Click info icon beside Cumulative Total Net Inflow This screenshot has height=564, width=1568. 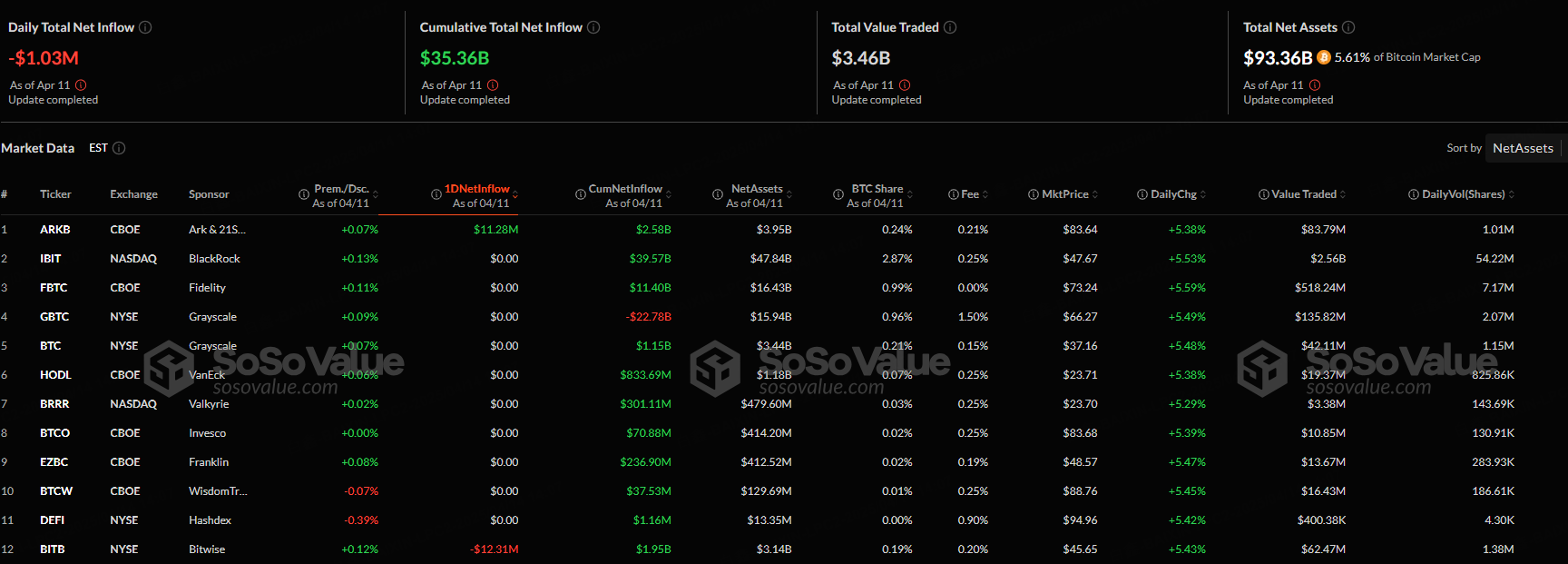[593, 27]
